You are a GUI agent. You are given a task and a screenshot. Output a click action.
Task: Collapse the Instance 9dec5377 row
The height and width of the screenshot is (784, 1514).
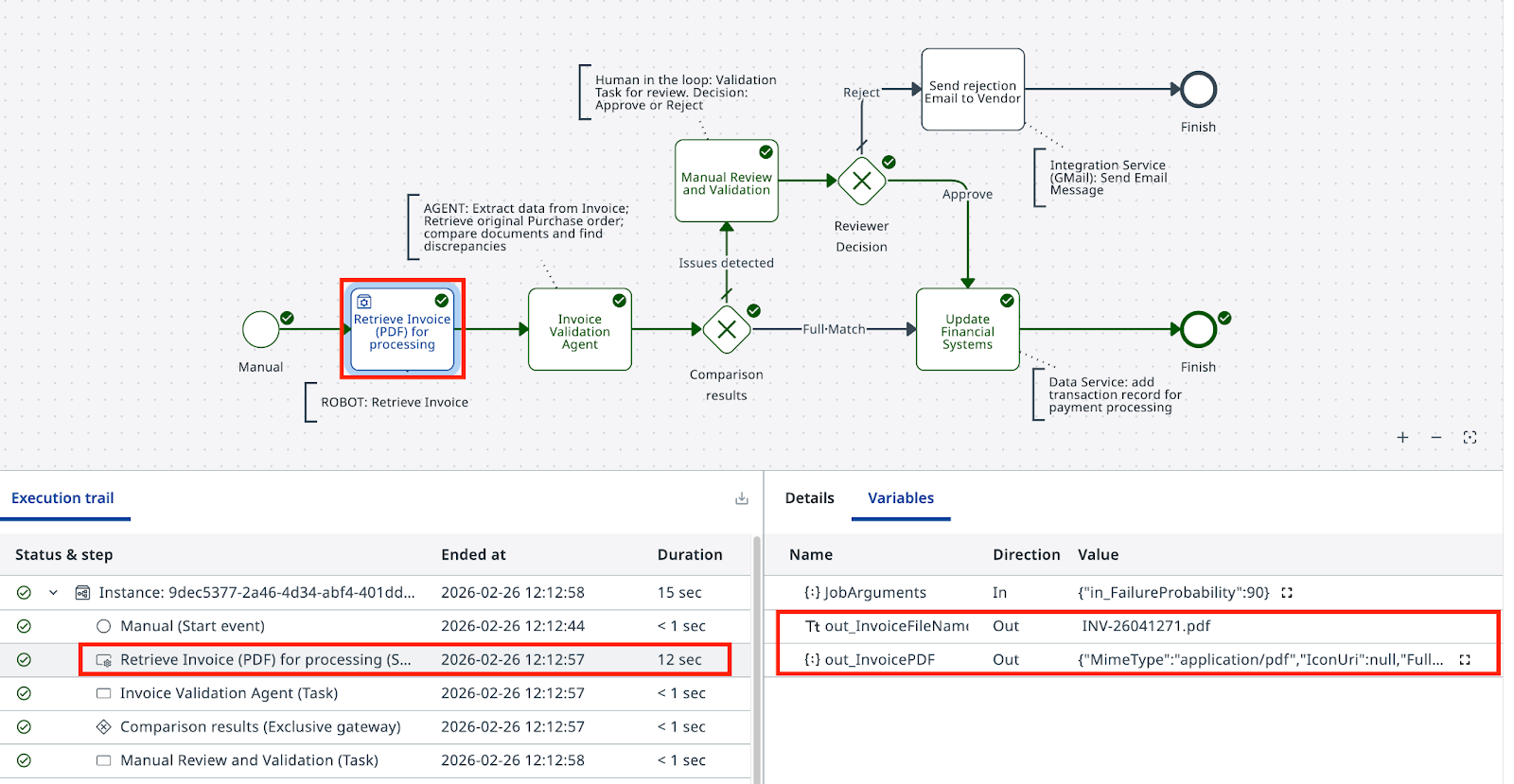53,593
